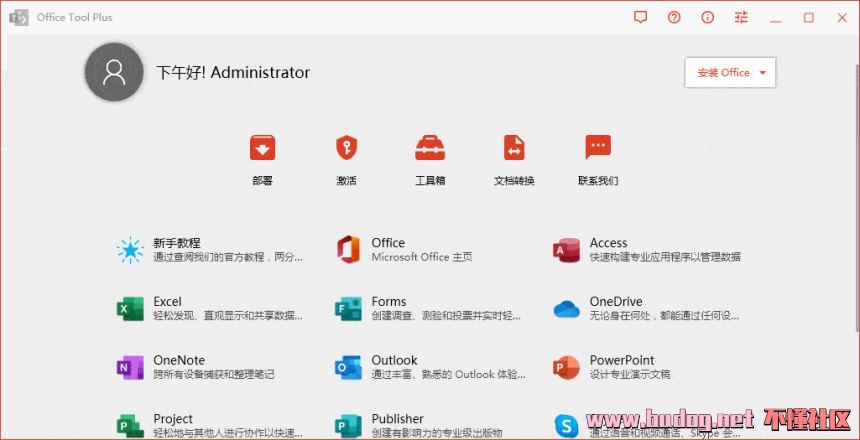Open the Office title link
This screenshot has width=860, height=440.
point(388,243)
